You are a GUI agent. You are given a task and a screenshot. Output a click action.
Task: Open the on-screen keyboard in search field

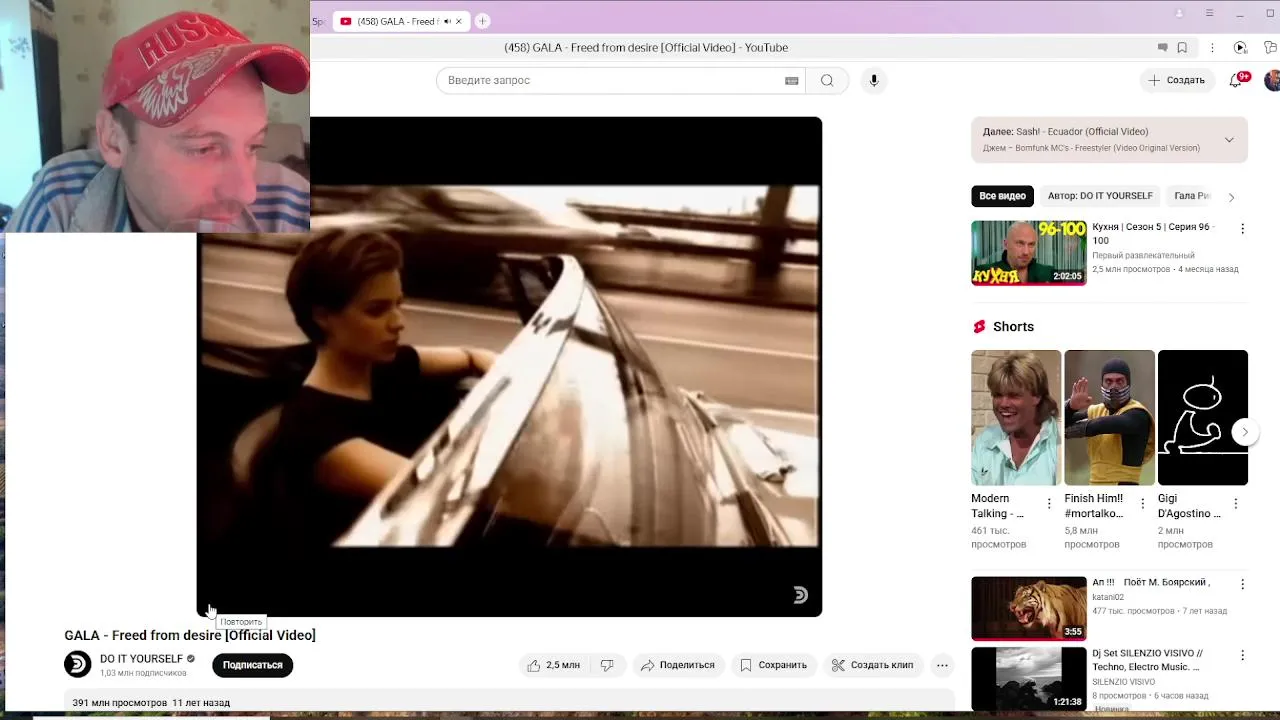(792, 80)
